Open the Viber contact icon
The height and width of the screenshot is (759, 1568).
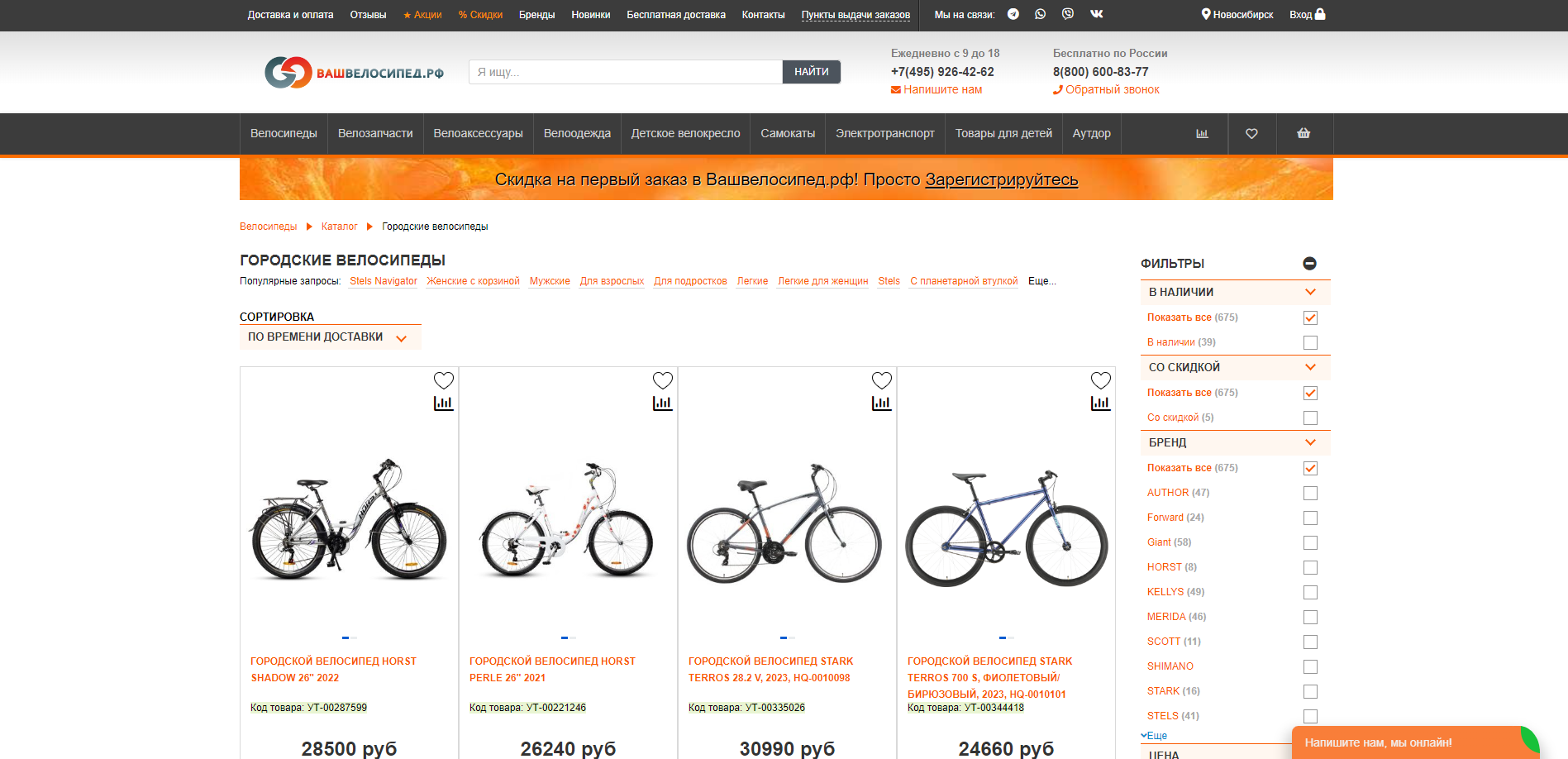point(1068,14)
